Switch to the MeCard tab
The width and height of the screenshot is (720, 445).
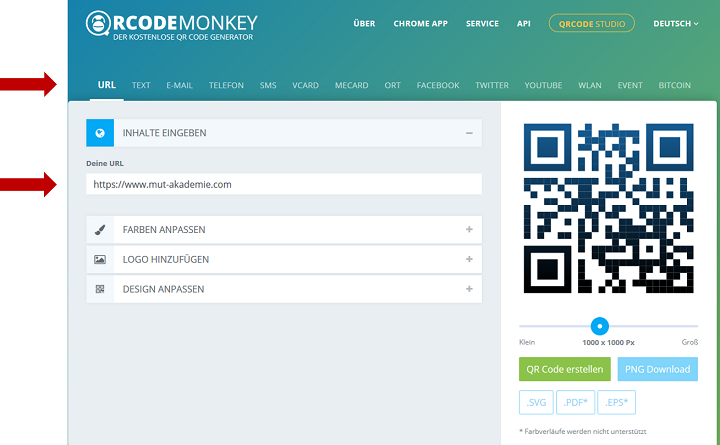tap(351, 85)
